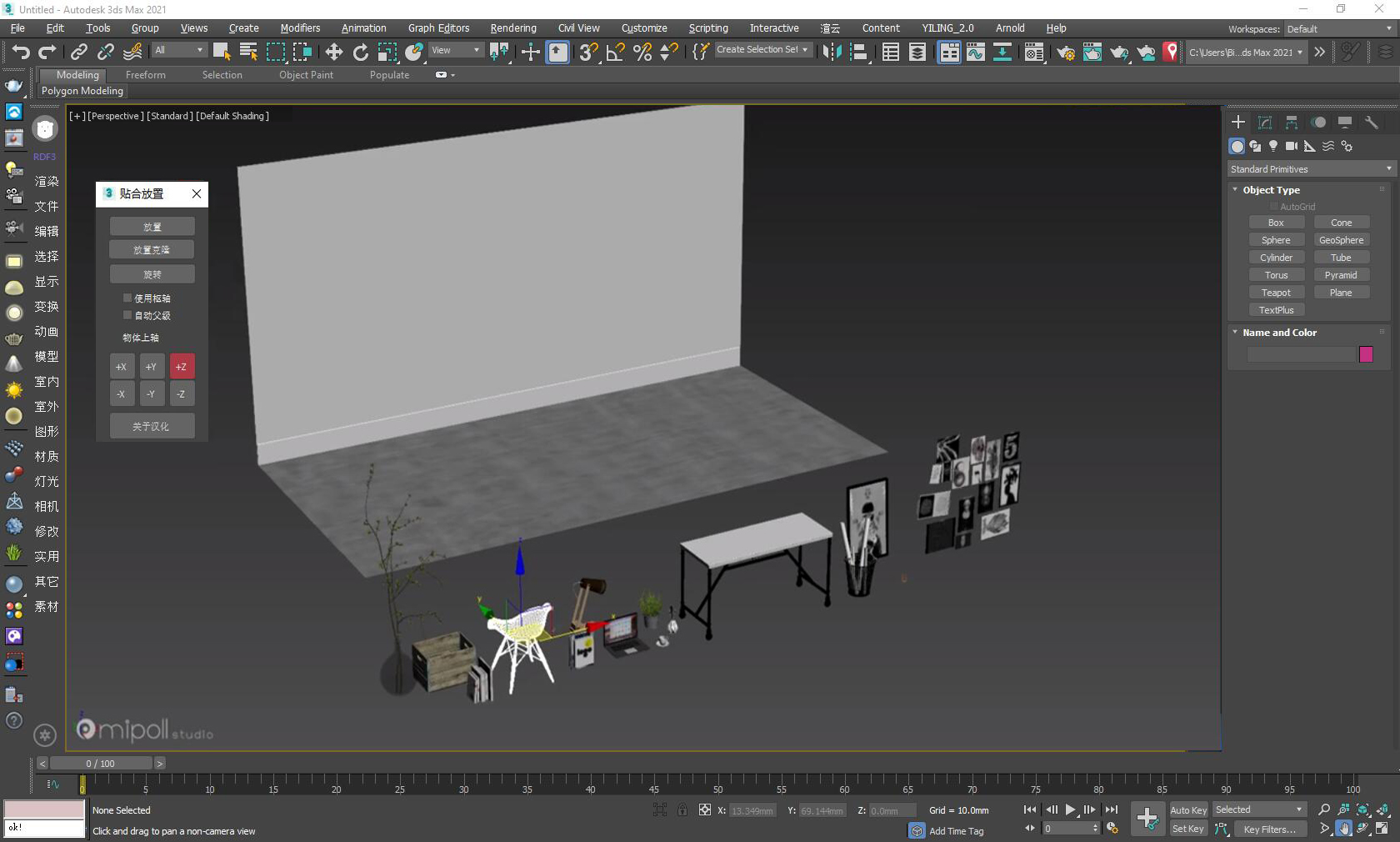This screenshot has width=1400, height=842.
Task: Toggle the Angle Snap icon
Action: pos(615,53)
